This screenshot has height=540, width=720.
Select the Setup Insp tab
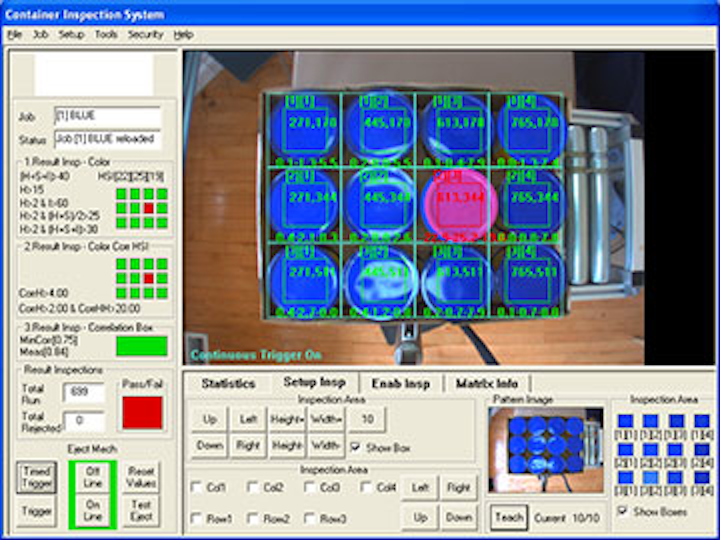click(x=314, y=382)
